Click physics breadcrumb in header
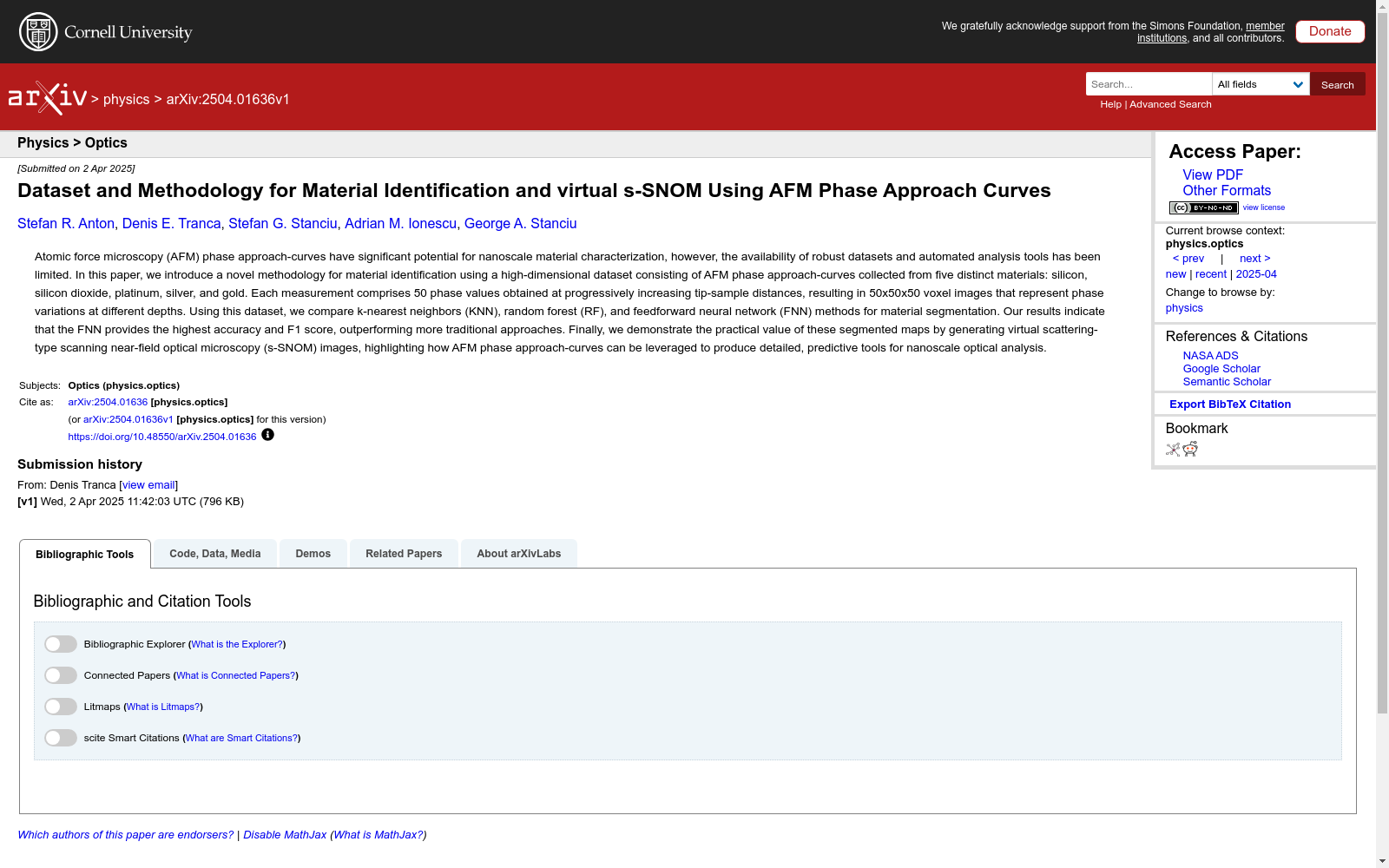 click(126, 99)
